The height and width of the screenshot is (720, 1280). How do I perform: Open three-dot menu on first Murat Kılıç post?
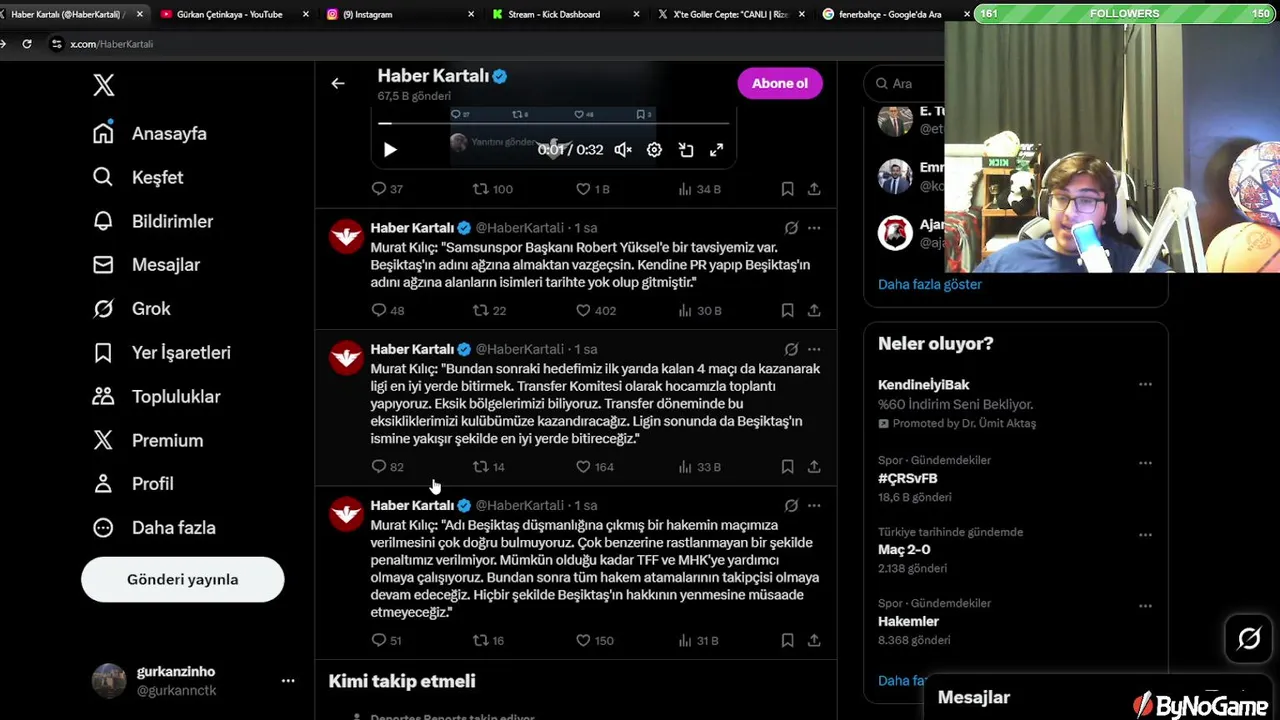814,228
